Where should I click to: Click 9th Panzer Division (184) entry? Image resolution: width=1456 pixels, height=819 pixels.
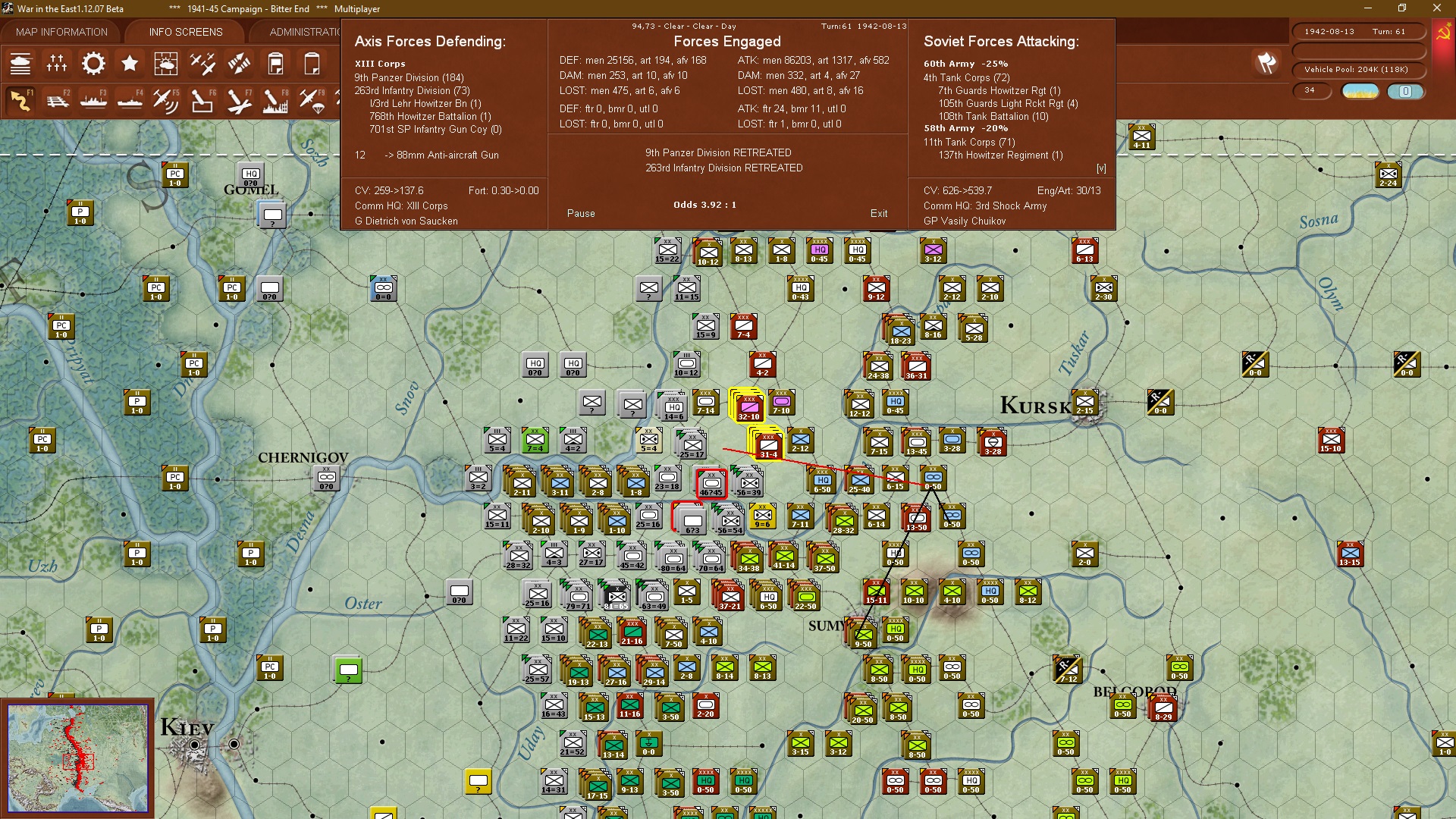(x=409, y=77)
